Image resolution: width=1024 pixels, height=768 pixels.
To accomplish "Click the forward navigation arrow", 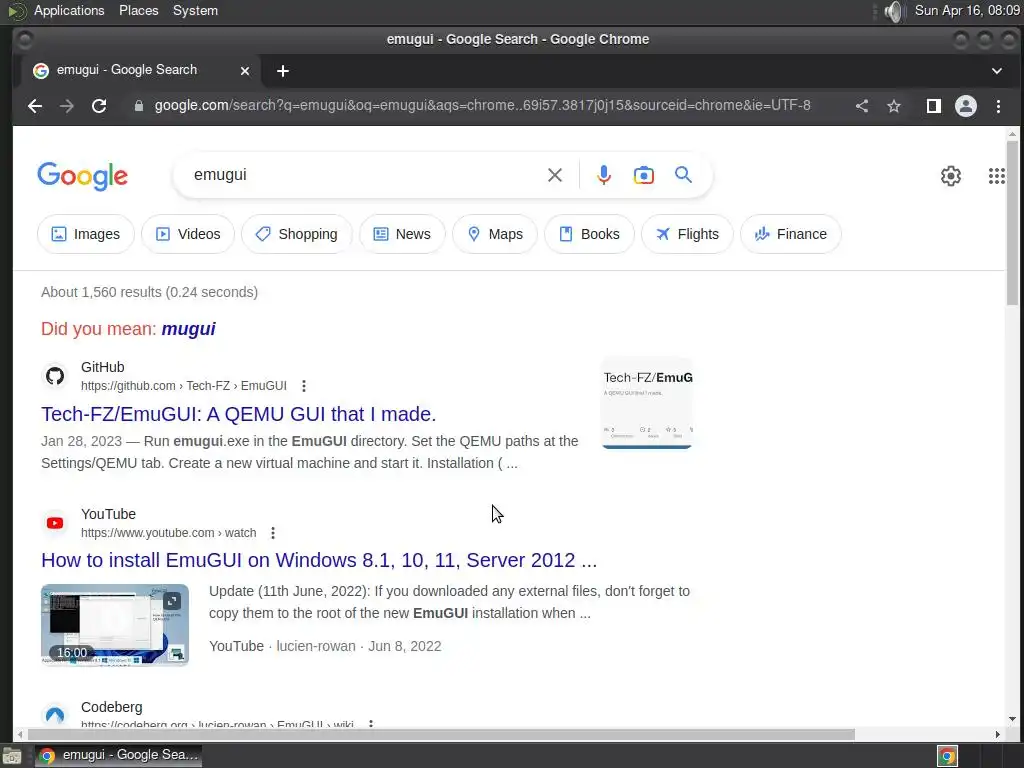I will (67, 106).
